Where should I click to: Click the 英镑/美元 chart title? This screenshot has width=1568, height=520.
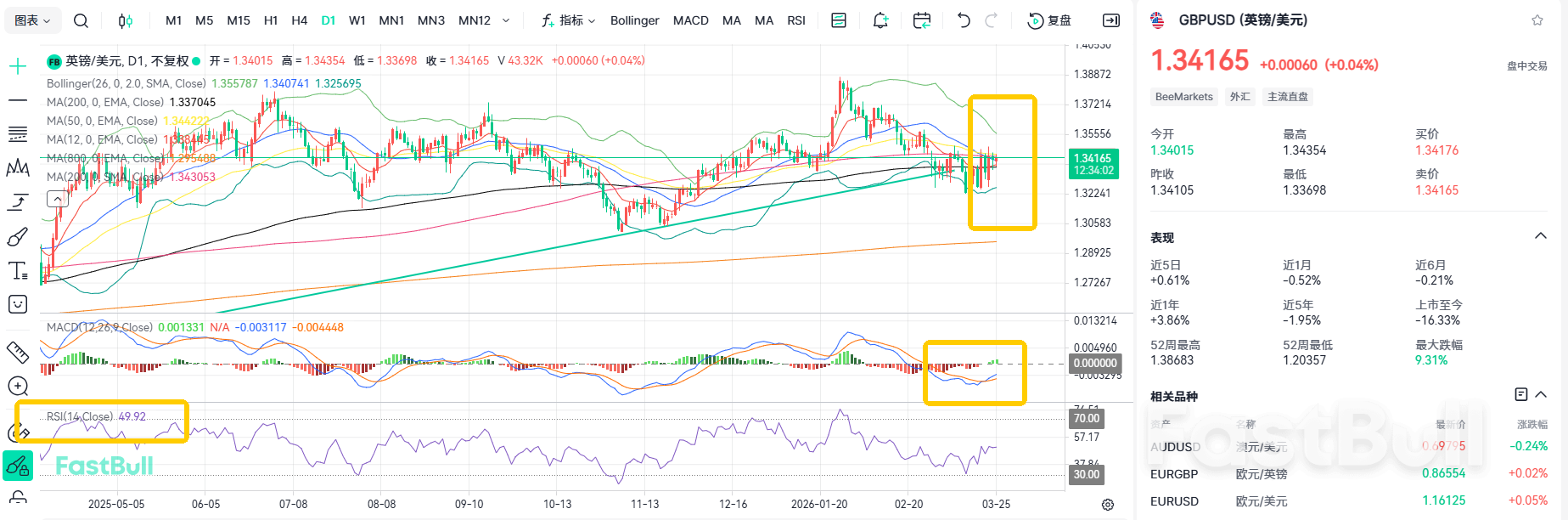point(127,61)
